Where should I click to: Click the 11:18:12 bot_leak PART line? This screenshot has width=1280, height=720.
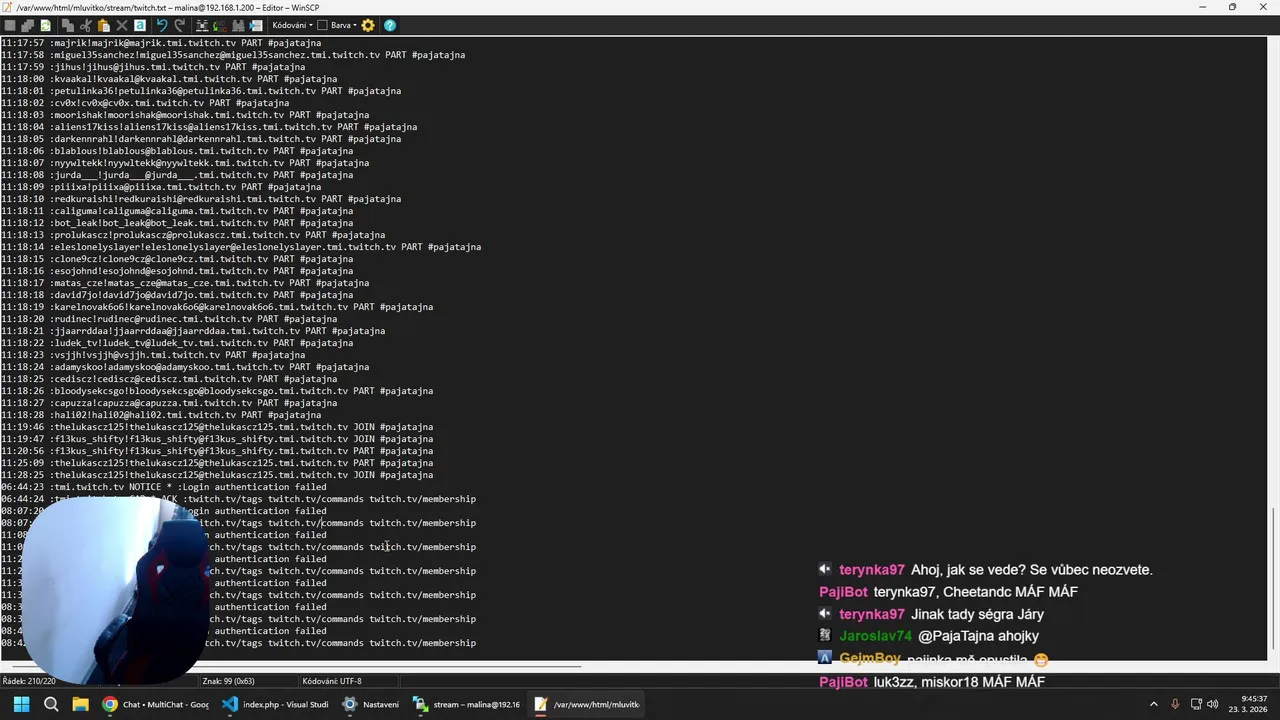click(177, 223)
